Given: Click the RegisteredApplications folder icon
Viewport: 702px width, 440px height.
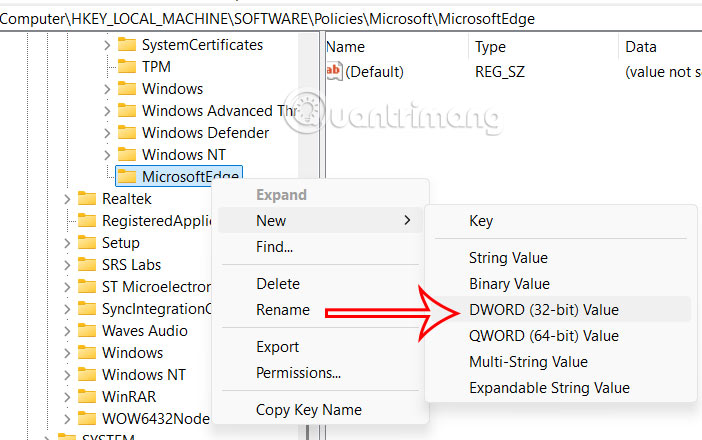Looking at the screenshot, I should 87,220.
